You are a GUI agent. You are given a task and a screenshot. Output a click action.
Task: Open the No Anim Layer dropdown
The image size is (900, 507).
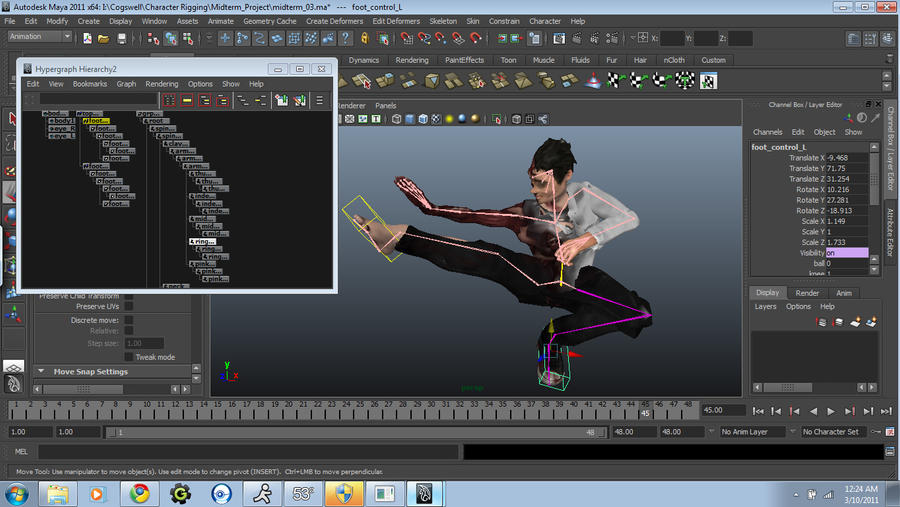tap(752, 432)
